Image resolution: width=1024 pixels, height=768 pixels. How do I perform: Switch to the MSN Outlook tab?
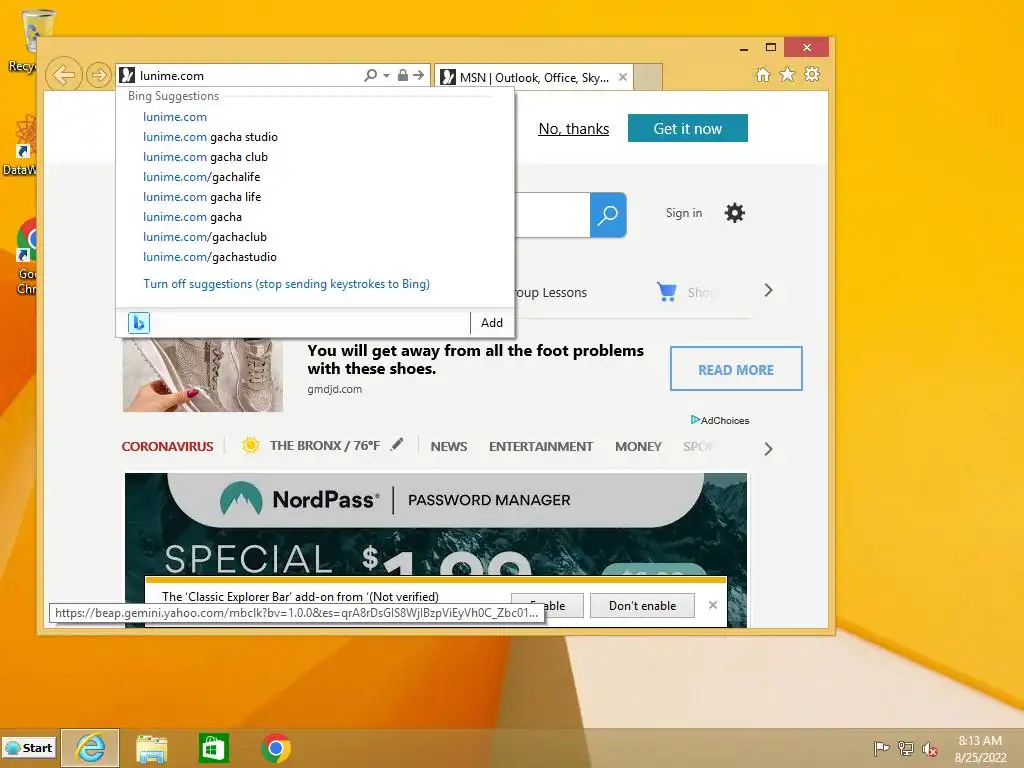point(534,78)
